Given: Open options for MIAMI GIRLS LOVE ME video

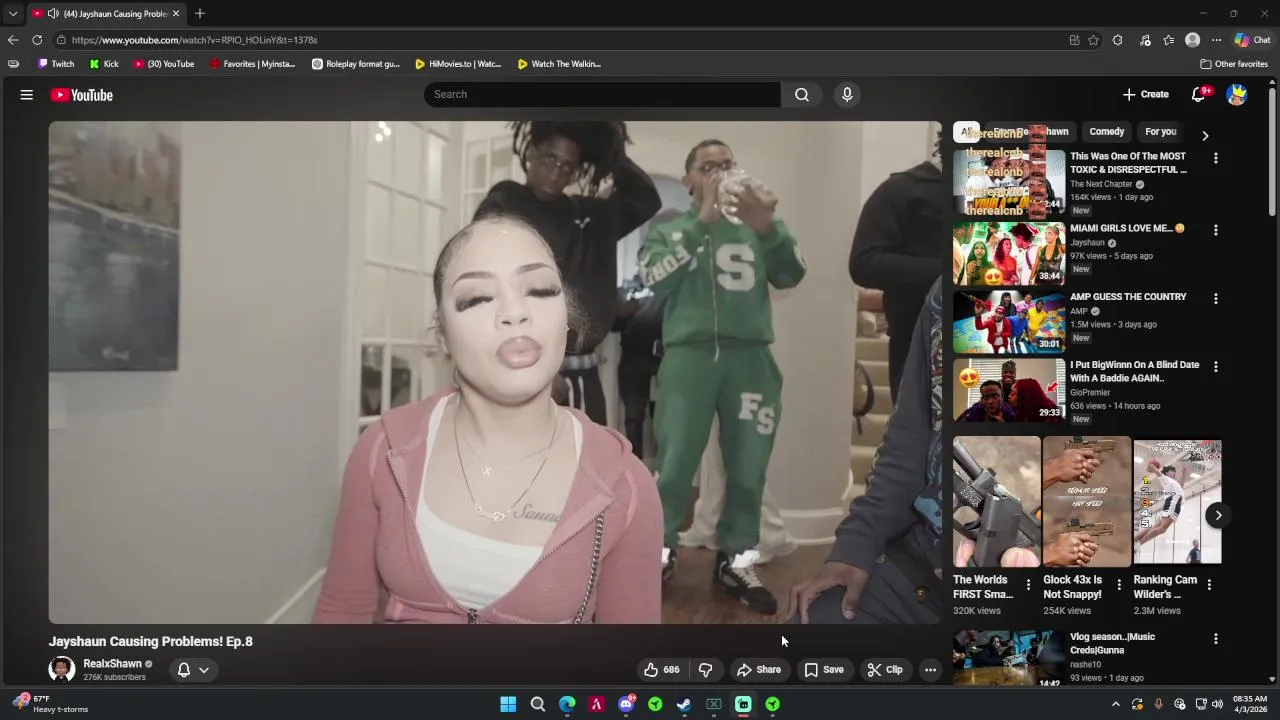Looking at the screenshot, I should (1216, 230).
